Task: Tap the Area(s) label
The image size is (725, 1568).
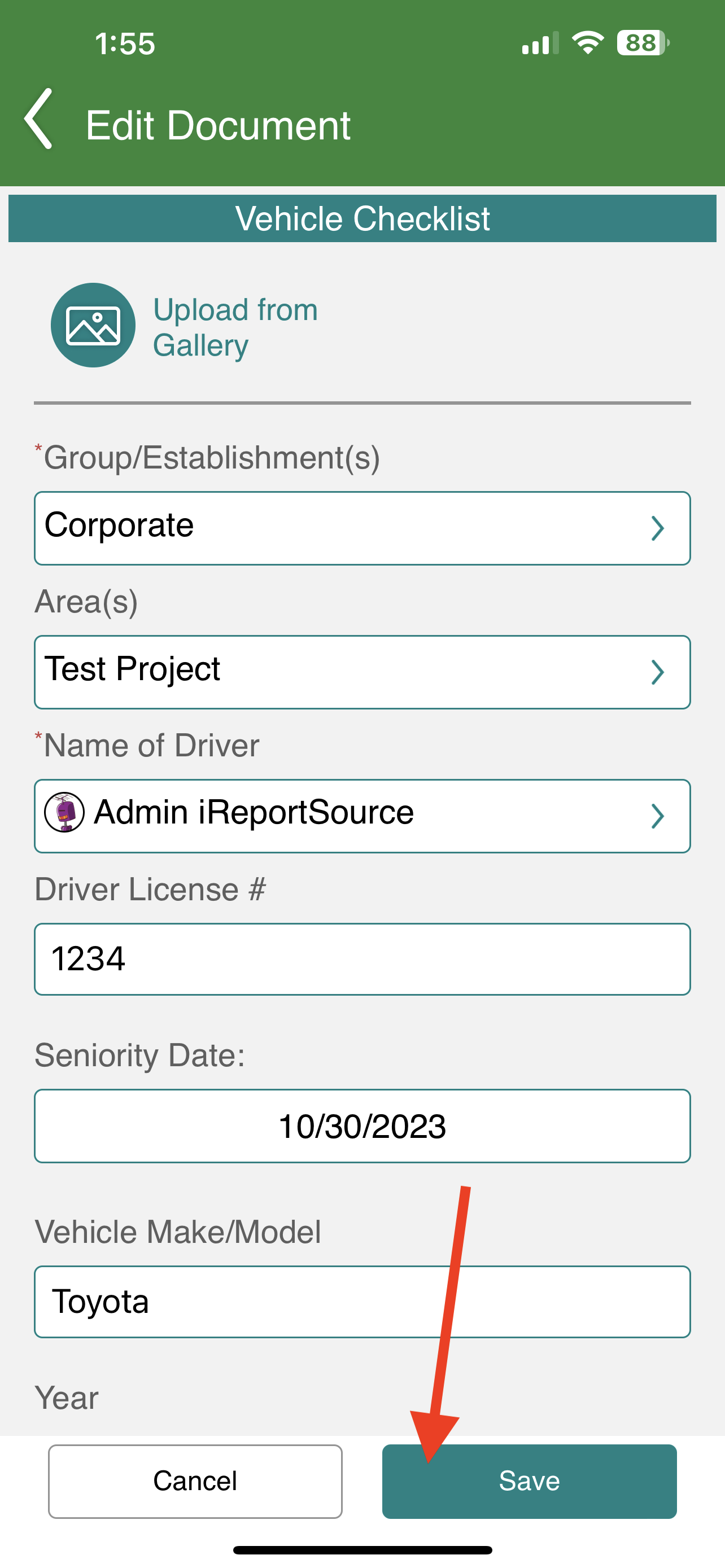Action: (86, 601)
